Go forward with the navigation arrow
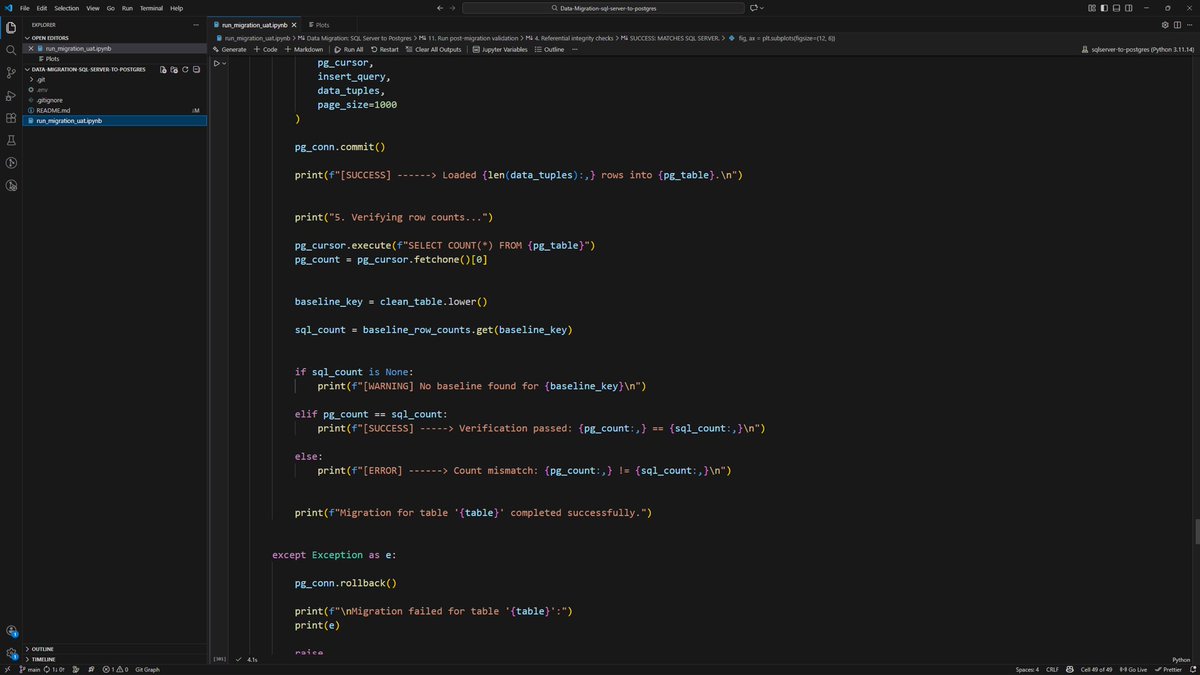 454,8
